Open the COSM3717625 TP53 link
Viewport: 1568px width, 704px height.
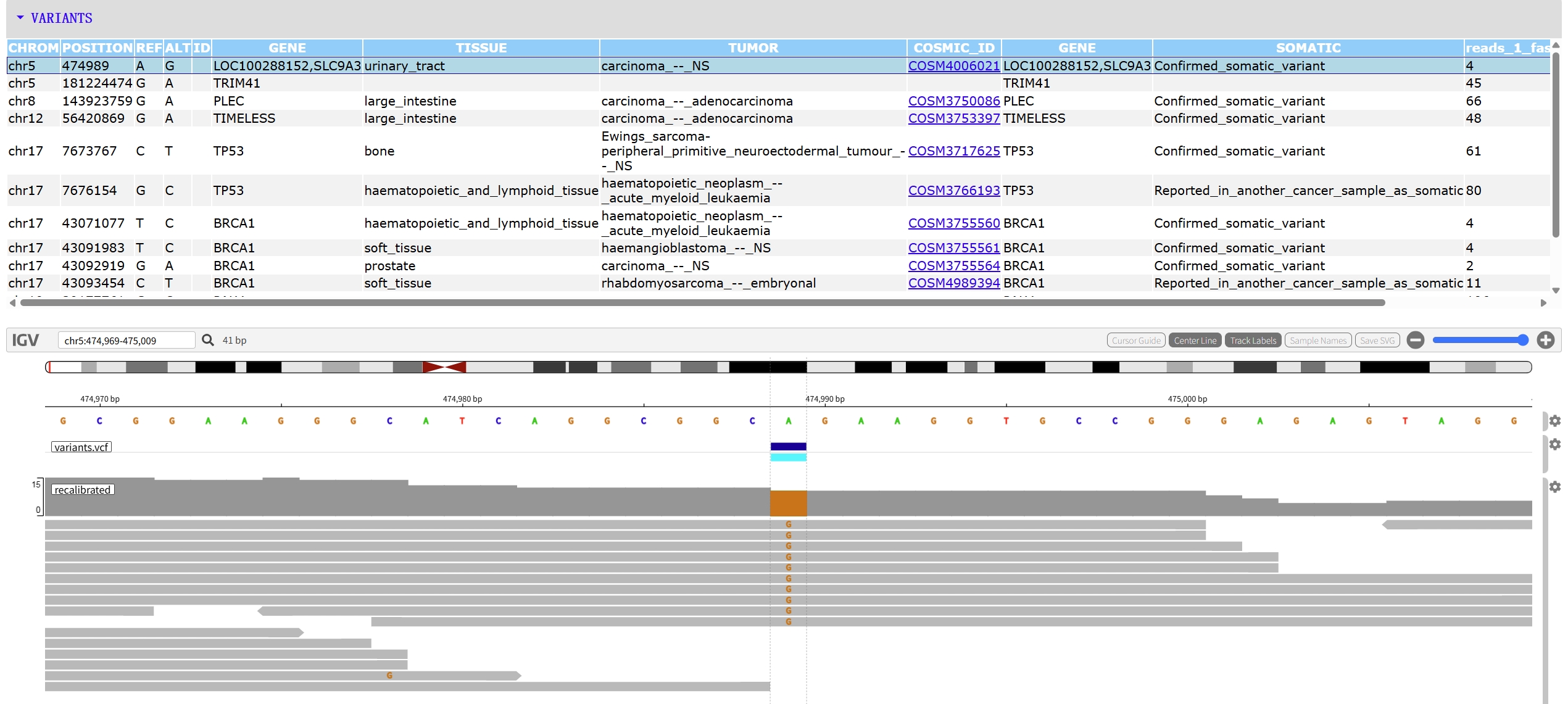pos(953,151)
